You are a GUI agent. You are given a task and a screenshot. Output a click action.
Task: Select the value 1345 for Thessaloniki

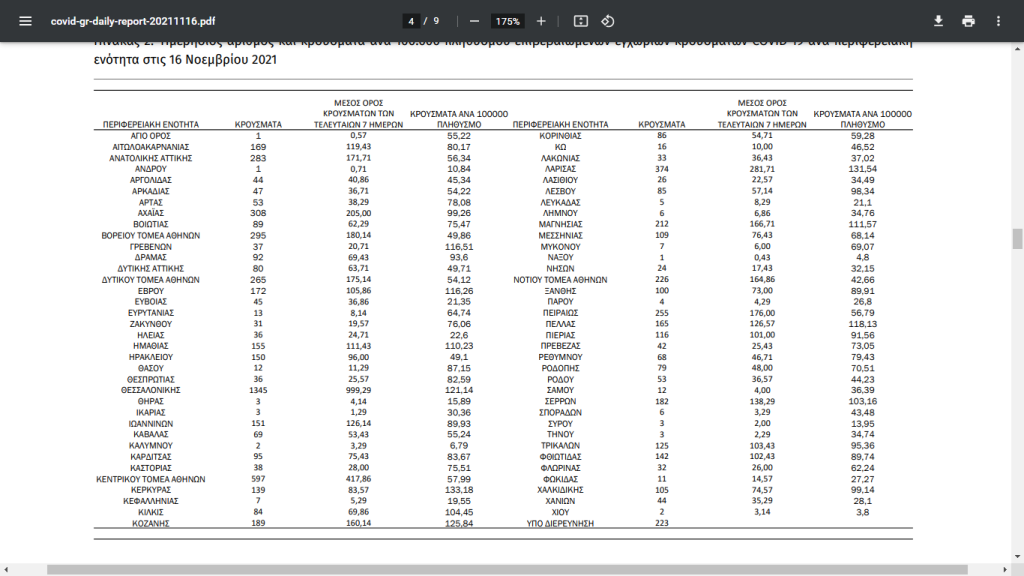[258, 390]
